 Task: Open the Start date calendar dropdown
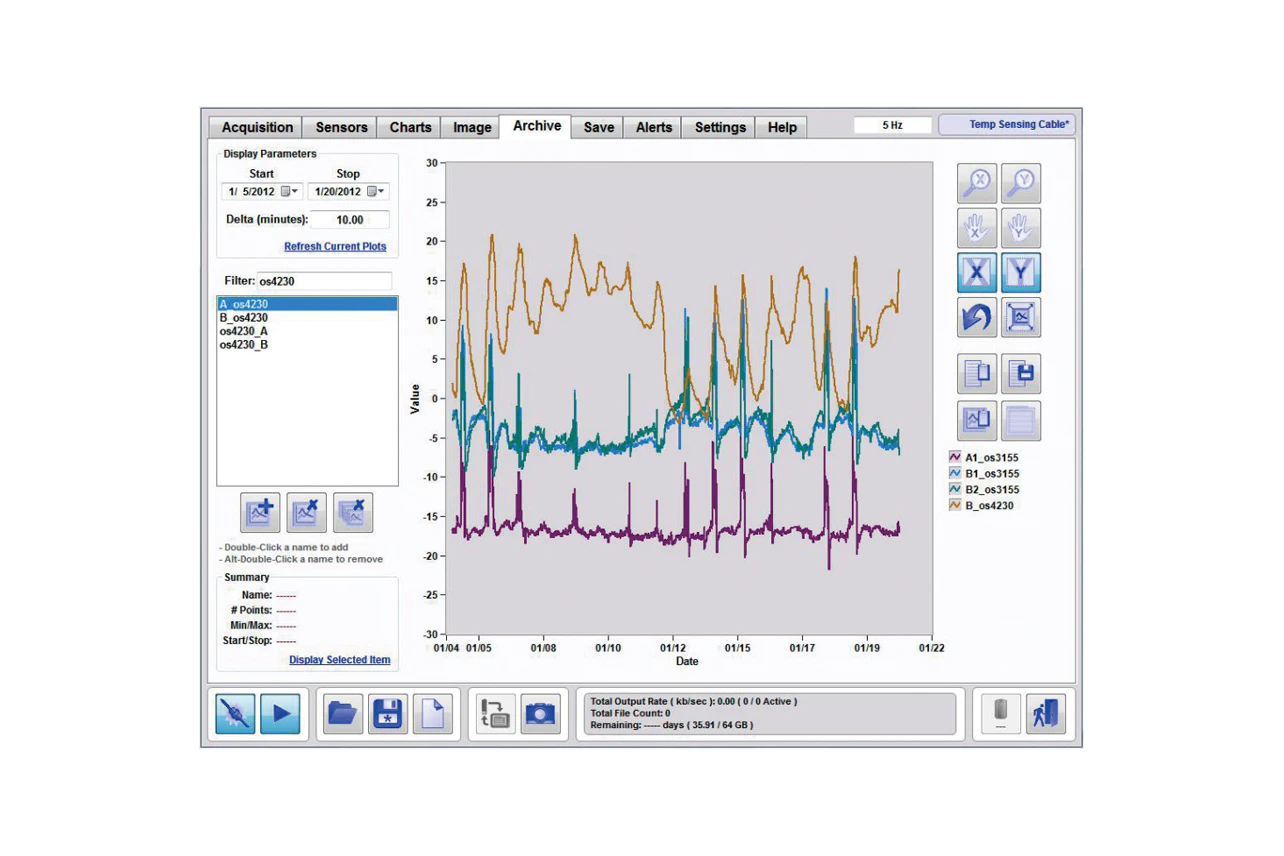[x=290, y=191]
